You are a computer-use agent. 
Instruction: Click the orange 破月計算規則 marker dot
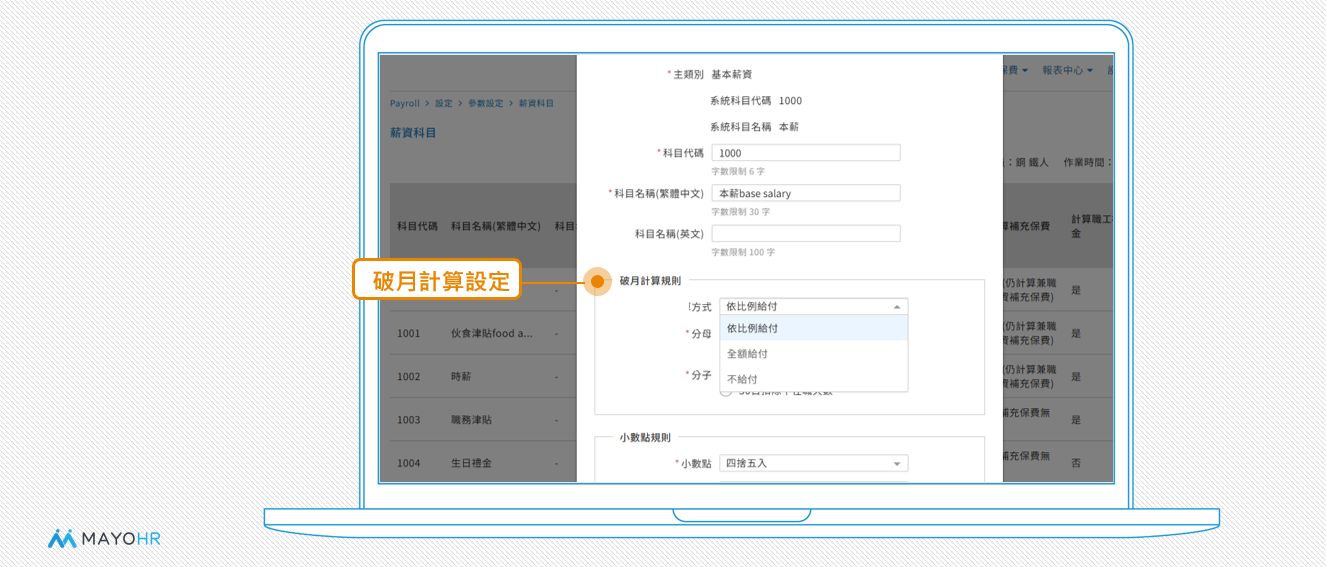(597, 282)
